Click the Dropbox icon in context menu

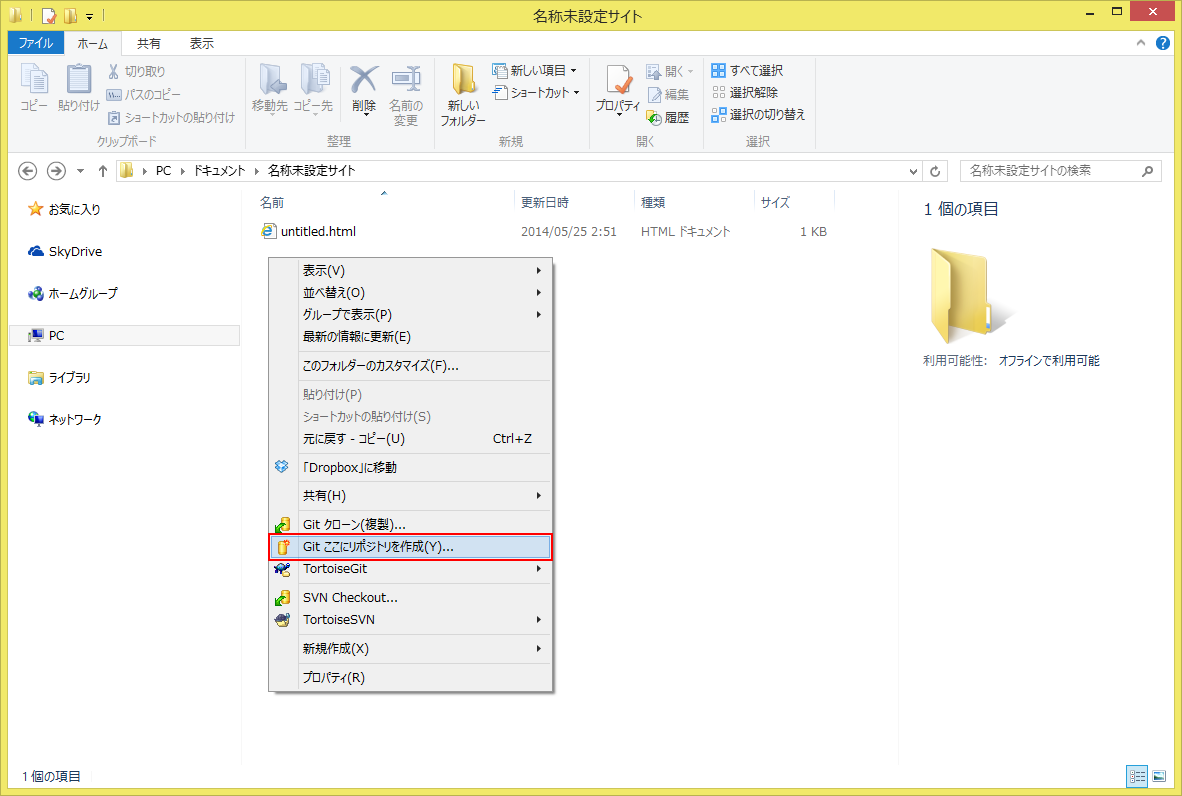[282, 467]
